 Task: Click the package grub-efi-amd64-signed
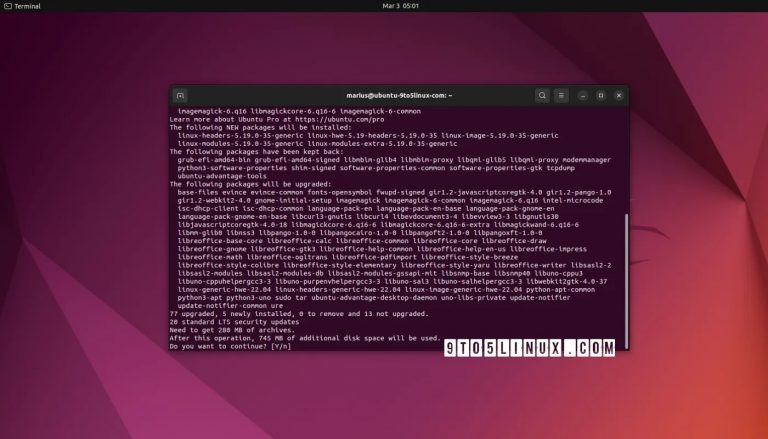pos(297,160)
